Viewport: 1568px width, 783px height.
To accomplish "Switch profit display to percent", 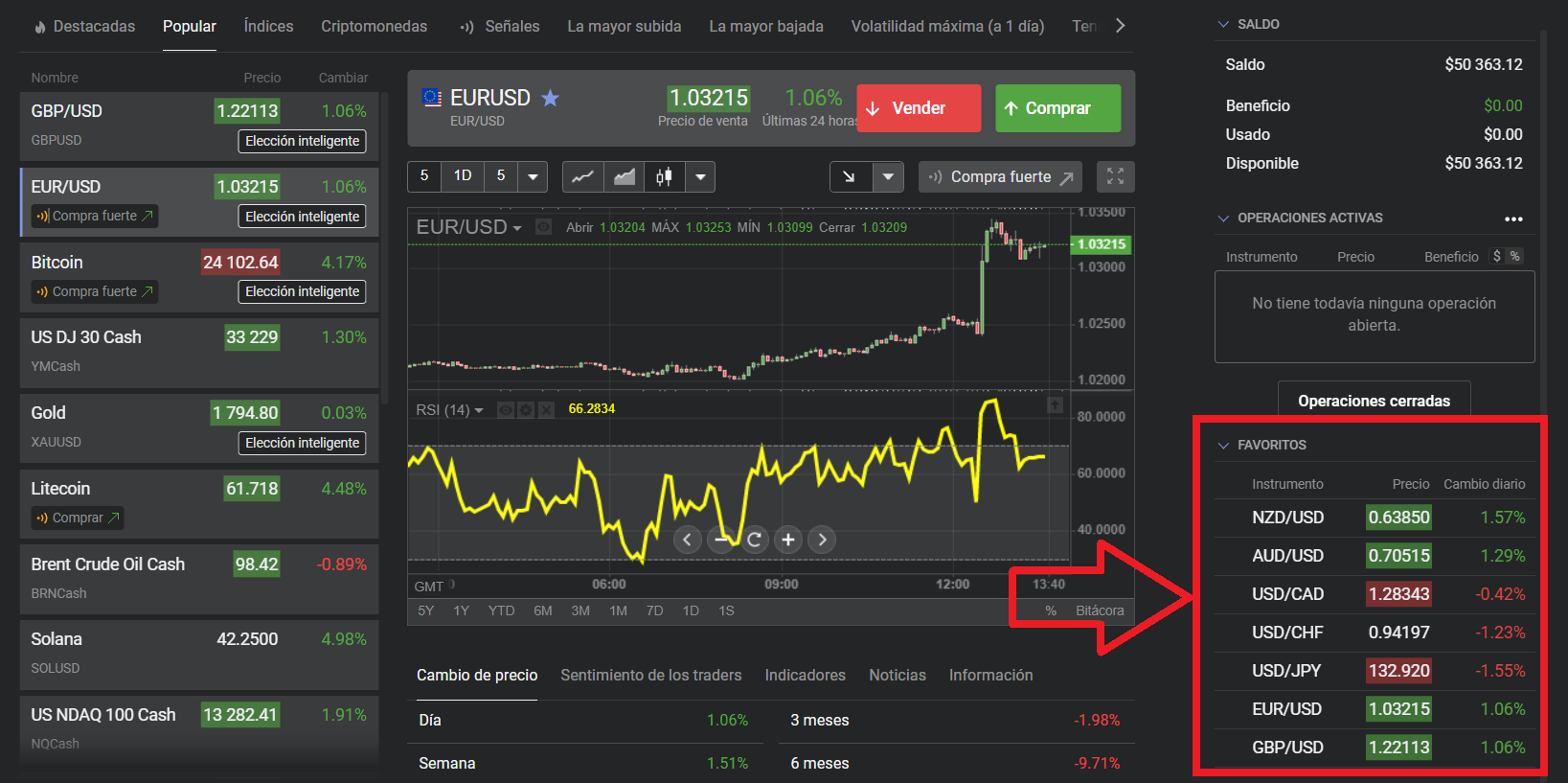I will (1514, 256).
